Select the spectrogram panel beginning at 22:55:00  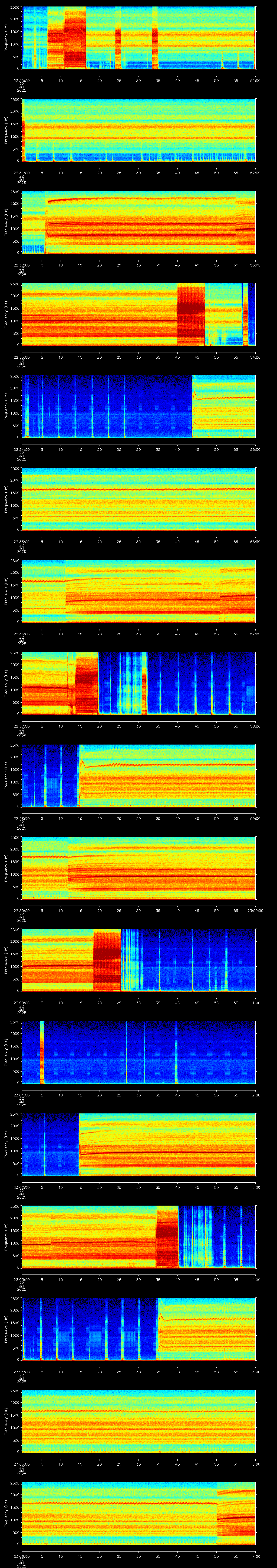[x=139, y=499]
